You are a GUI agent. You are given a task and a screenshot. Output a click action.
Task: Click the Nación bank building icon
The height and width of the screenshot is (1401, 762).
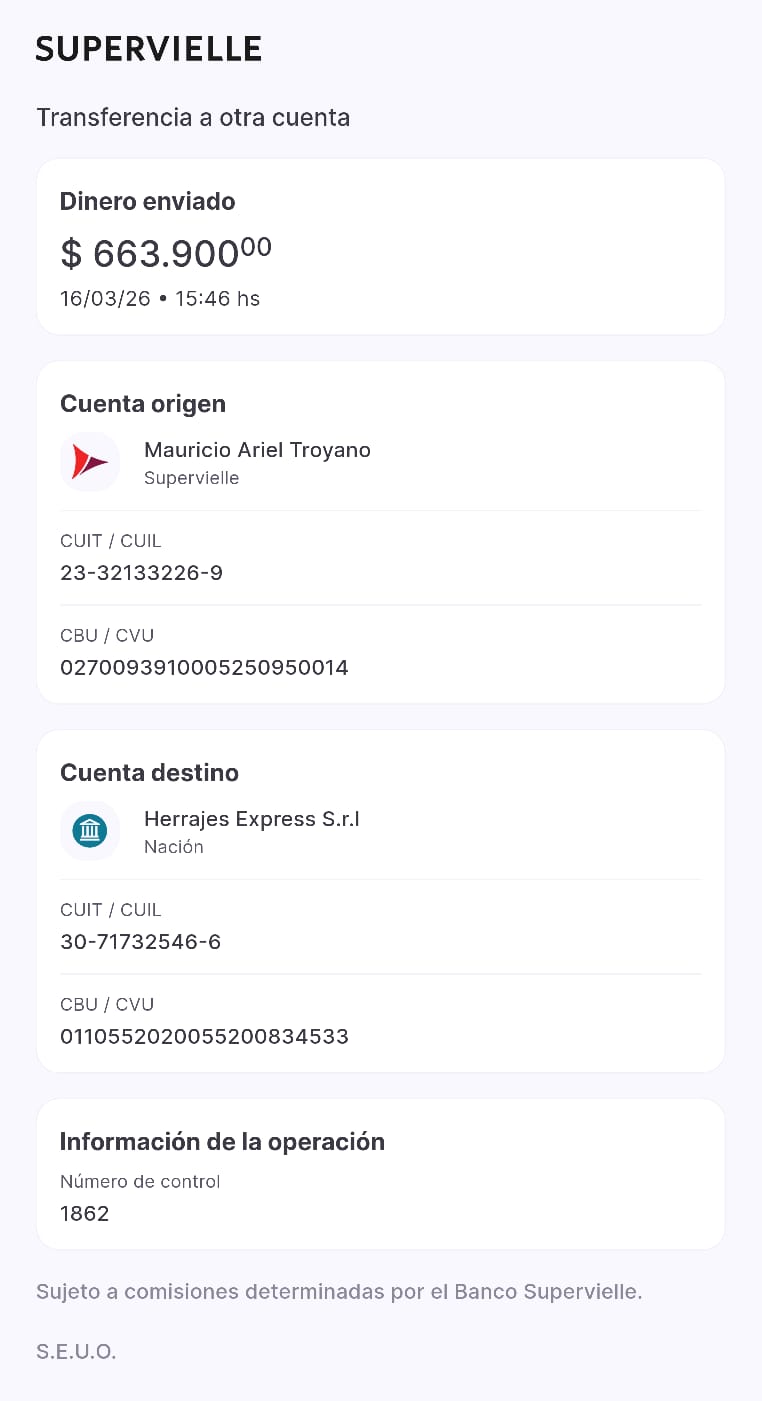90,831
